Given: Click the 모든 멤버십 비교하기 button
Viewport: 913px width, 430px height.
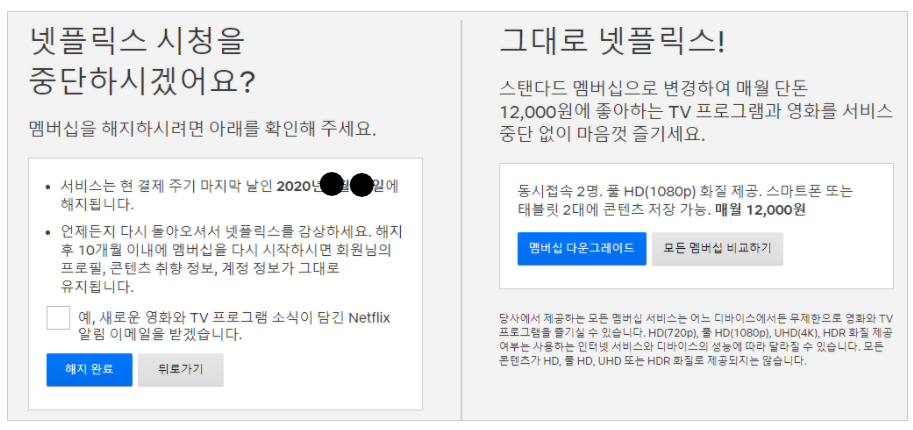Looking at the screenshot, I should click(x=717, y=248).
